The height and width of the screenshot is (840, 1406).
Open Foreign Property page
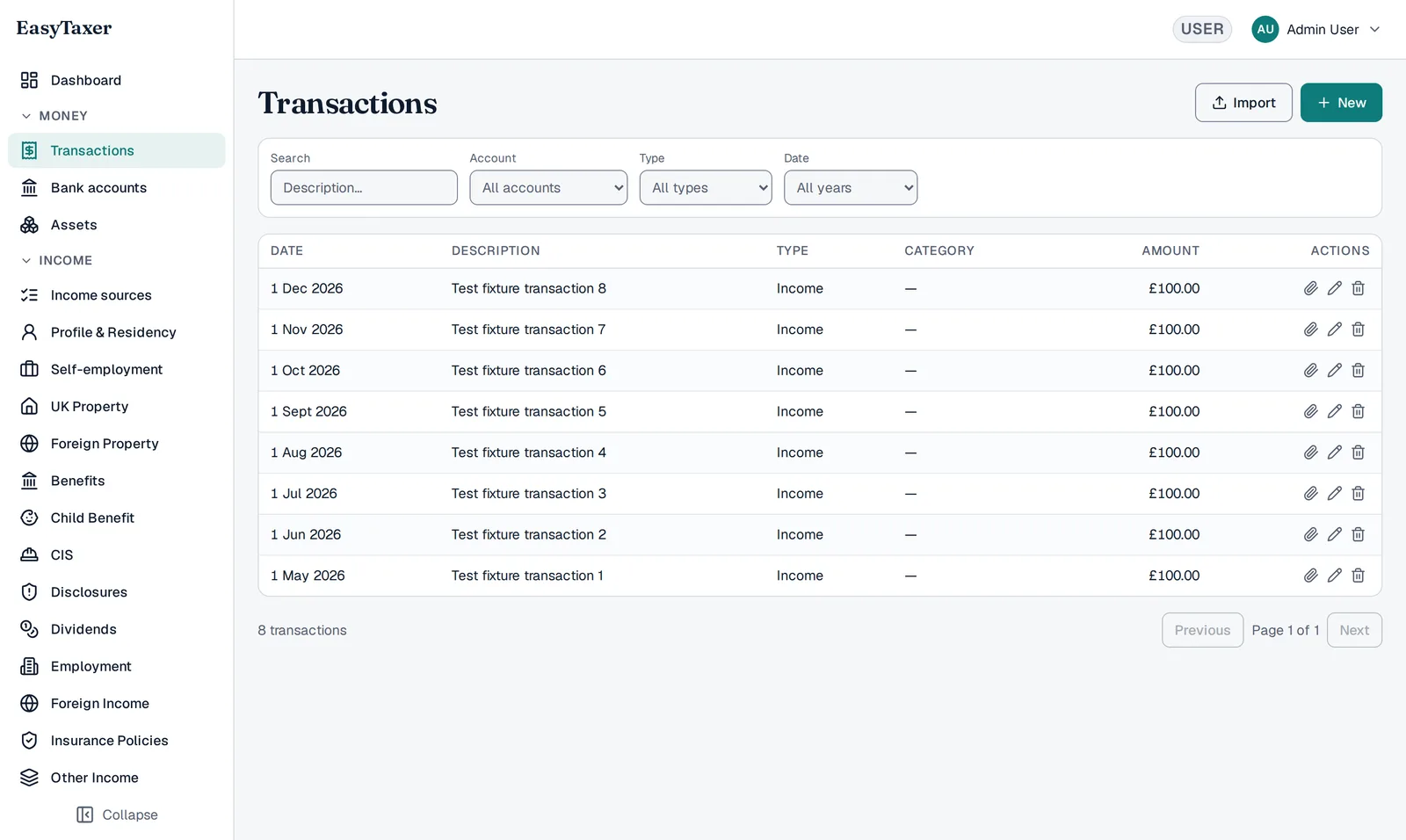tap(117, 444)
